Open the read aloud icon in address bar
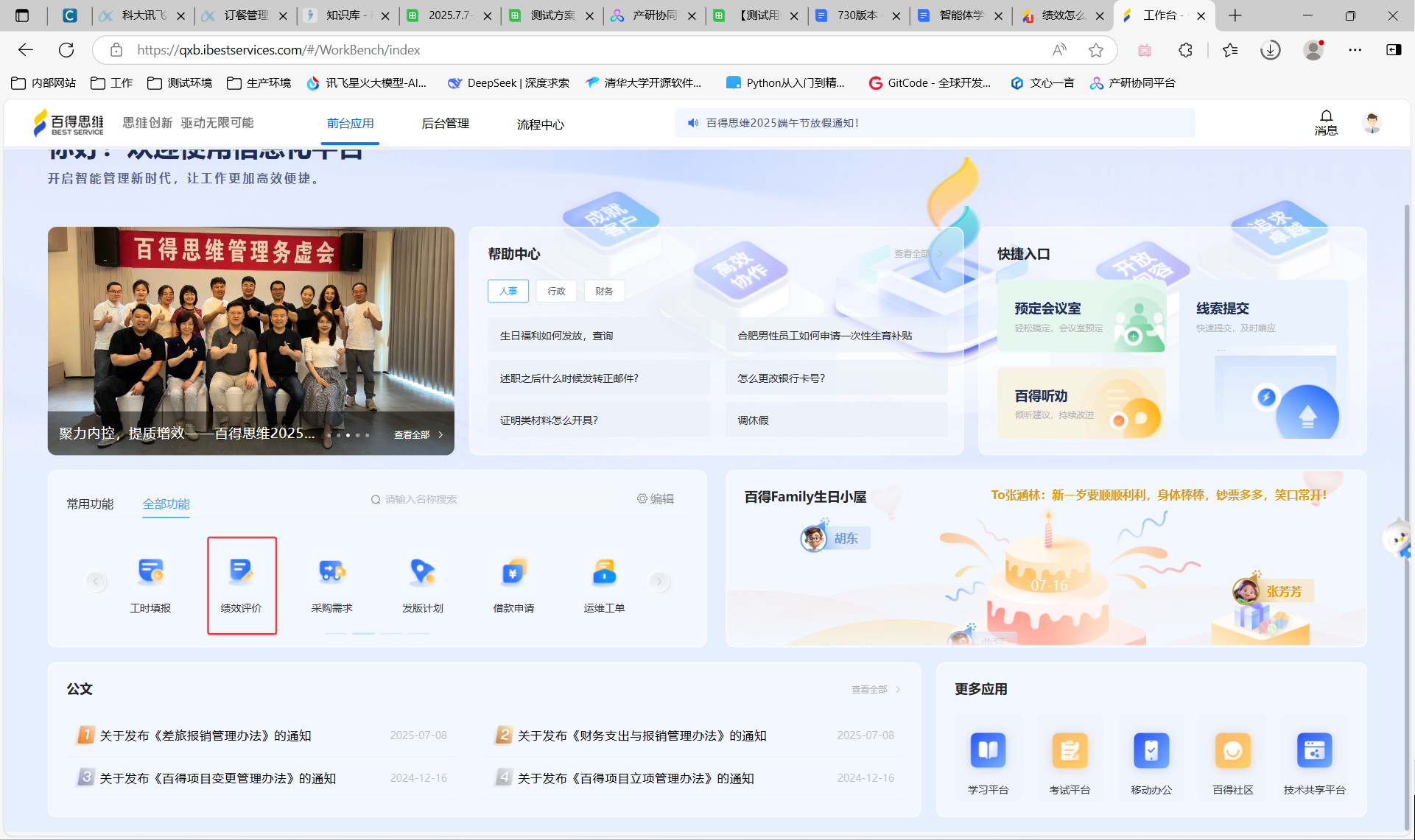The height and width of the screenshot is (840, 1415). pos(1059,50)
